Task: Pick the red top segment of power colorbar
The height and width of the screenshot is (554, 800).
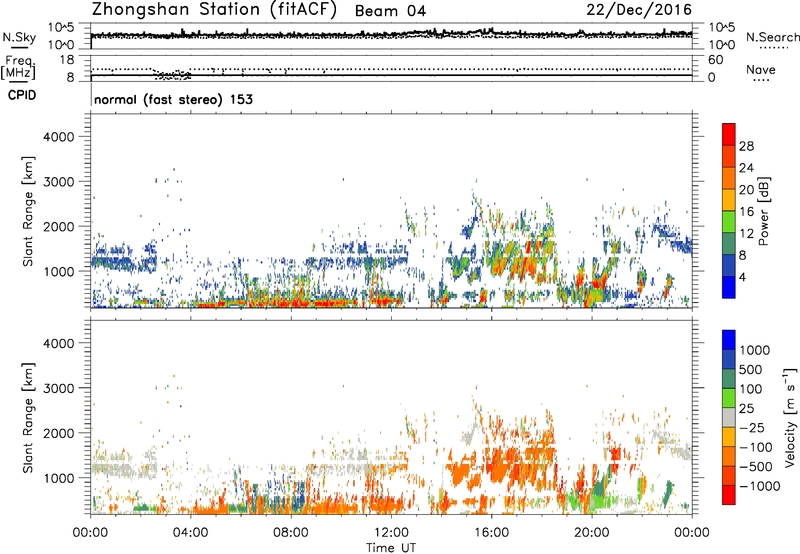Action: coord(729,134)
